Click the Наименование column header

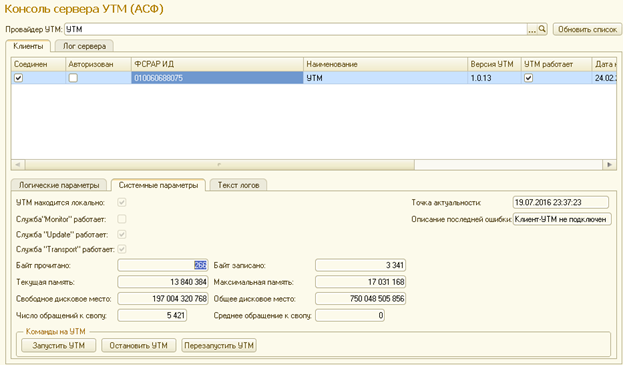[385, 64]
